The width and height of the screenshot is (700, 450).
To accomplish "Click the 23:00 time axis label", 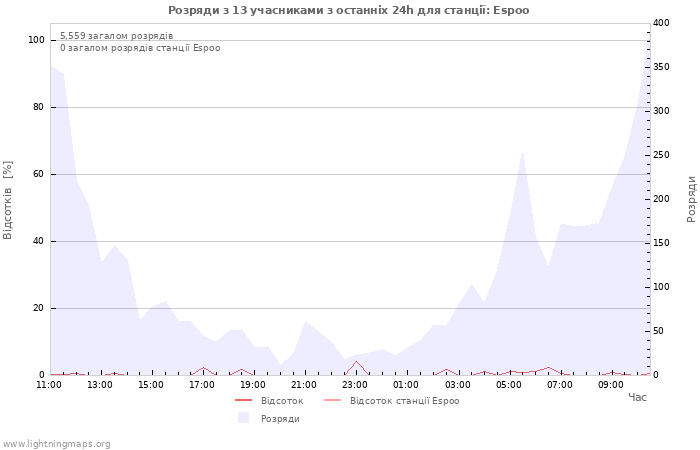I will click(x=355, y=385).
